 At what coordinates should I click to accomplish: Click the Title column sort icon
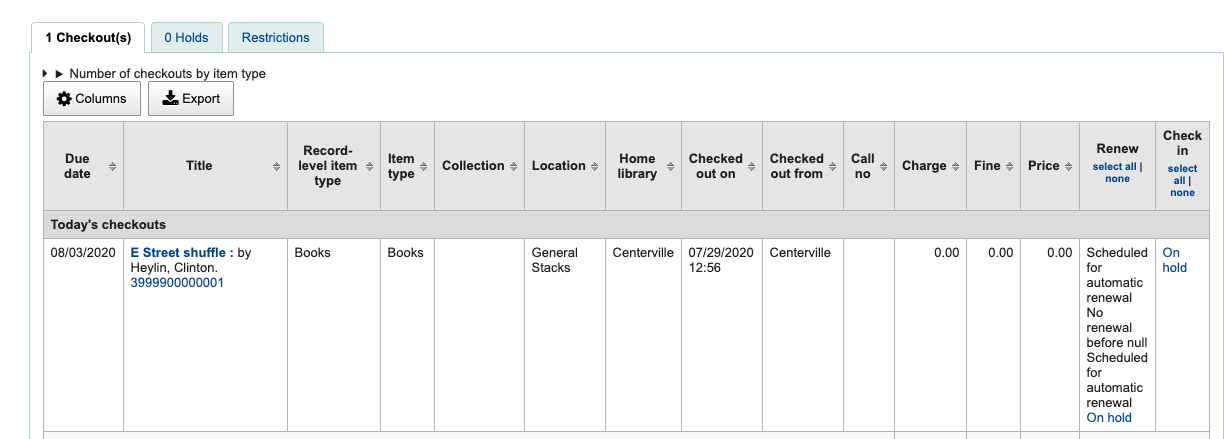(x=276, y=166)
